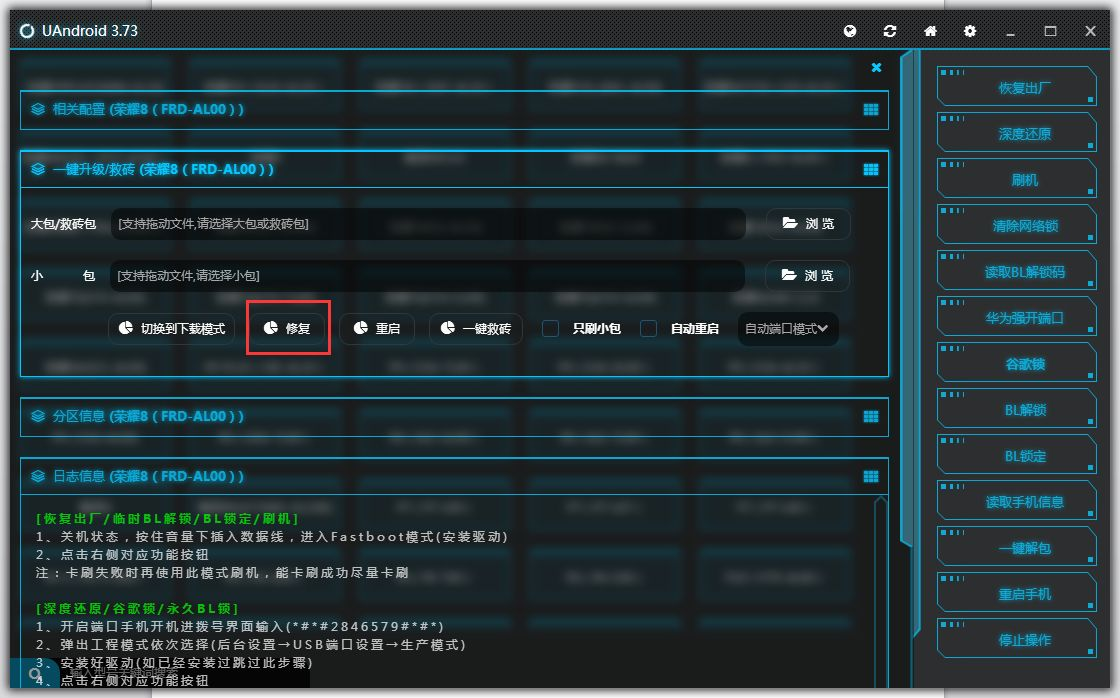
Task: Select 华为强开端口 in right sidebar
Action: (x=1017, y=316)
